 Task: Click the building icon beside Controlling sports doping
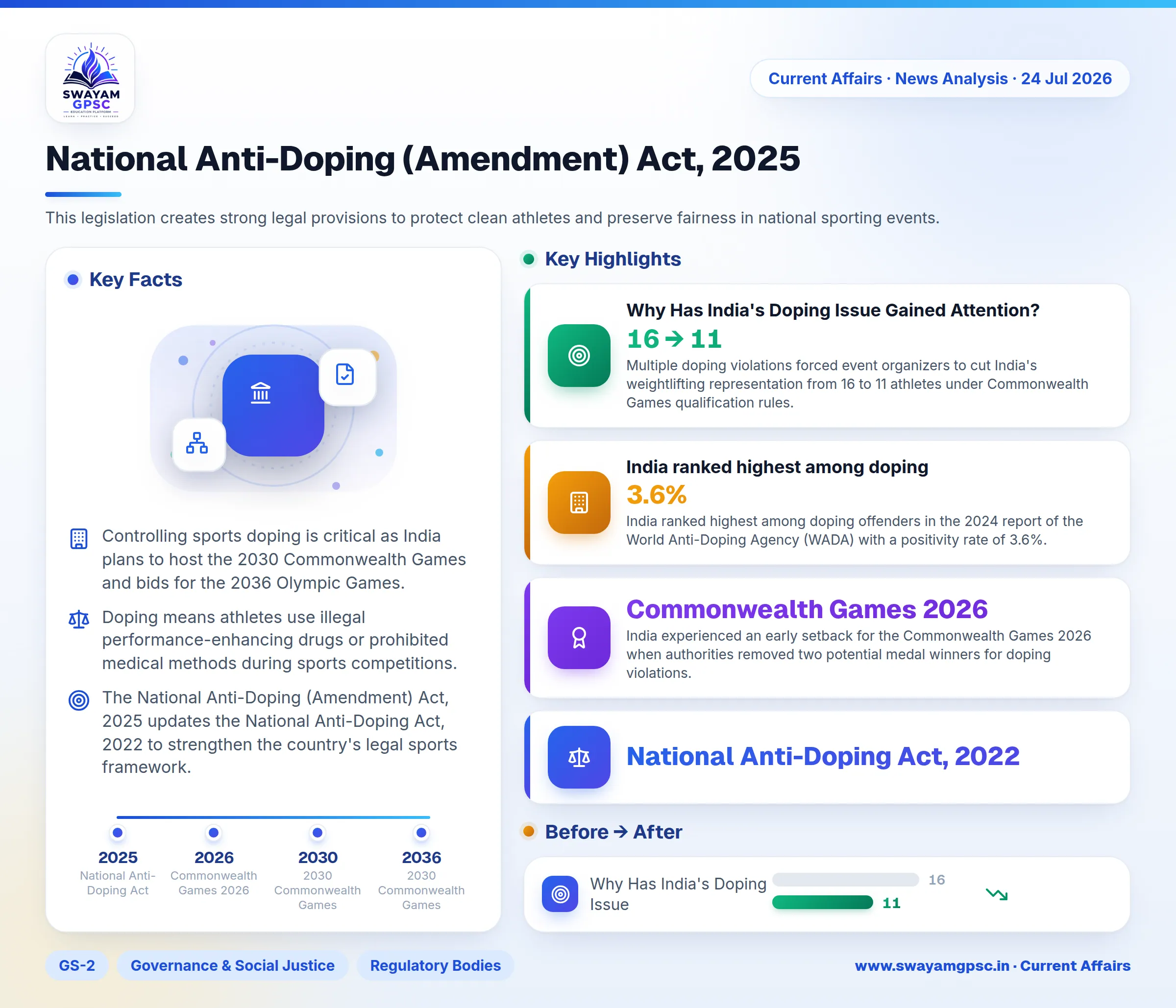79,538
